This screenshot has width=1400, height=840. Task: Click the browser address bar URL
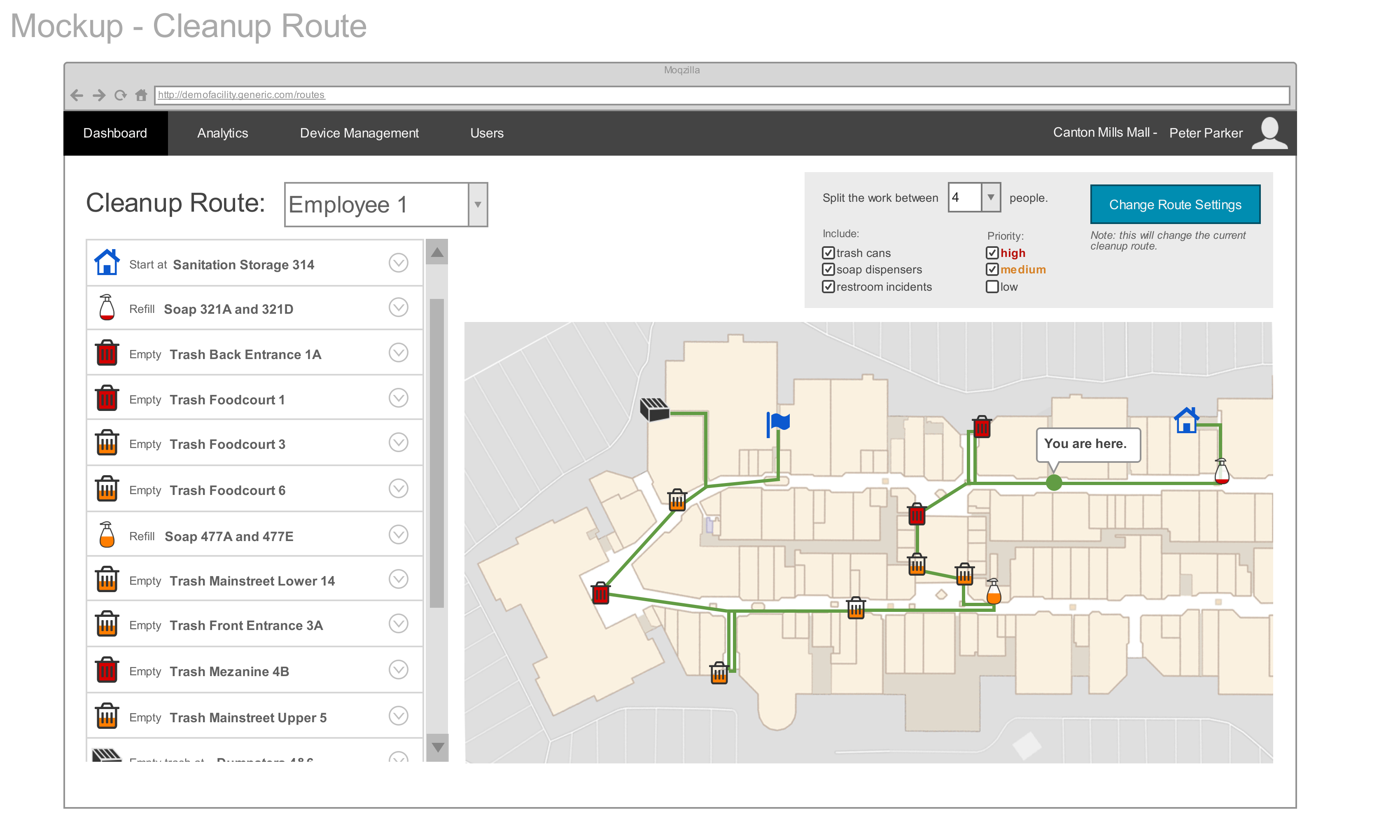click(x=242, y=95)
